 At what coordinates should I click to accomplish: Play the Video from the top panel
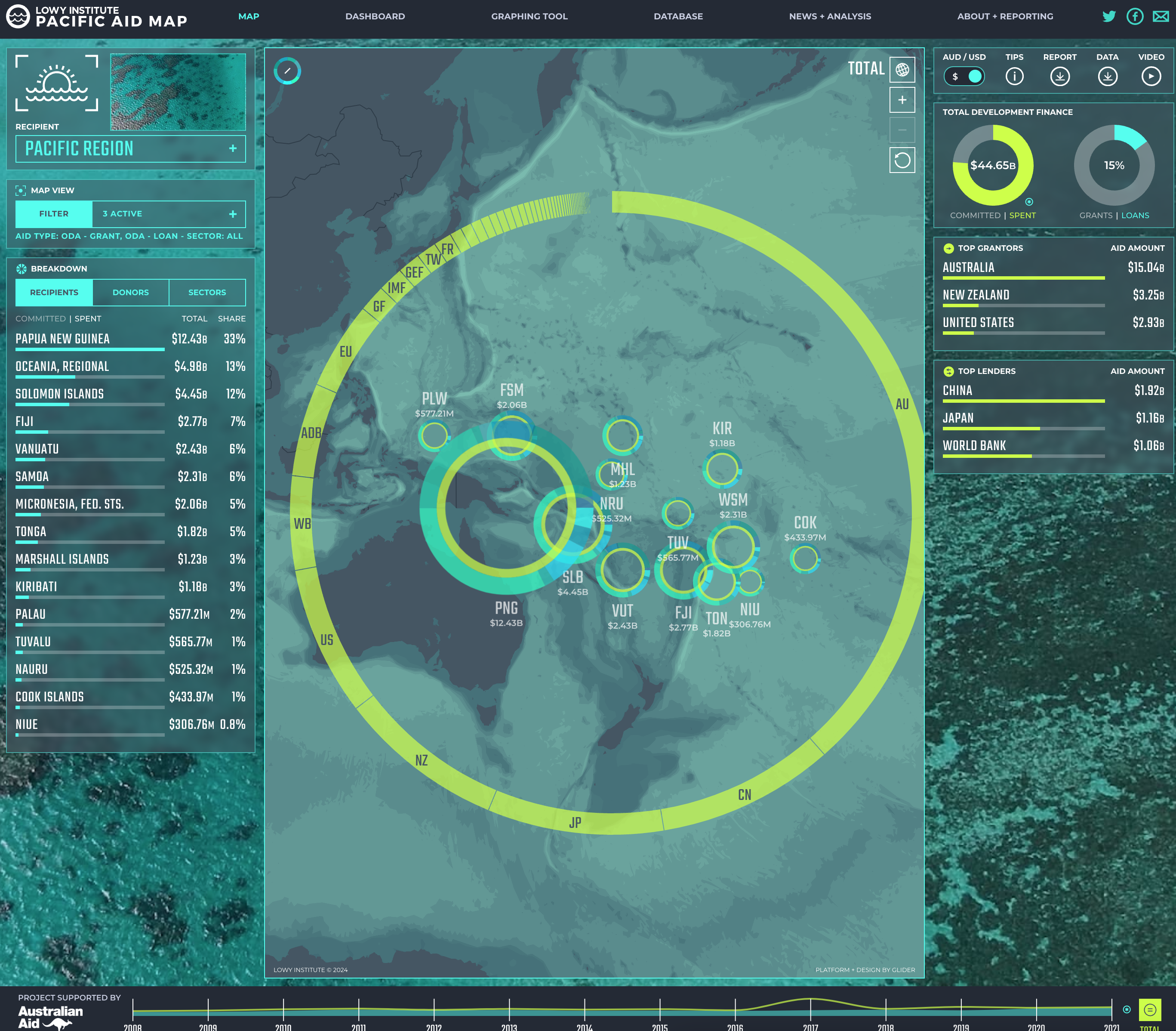[x=1151, y=75]
